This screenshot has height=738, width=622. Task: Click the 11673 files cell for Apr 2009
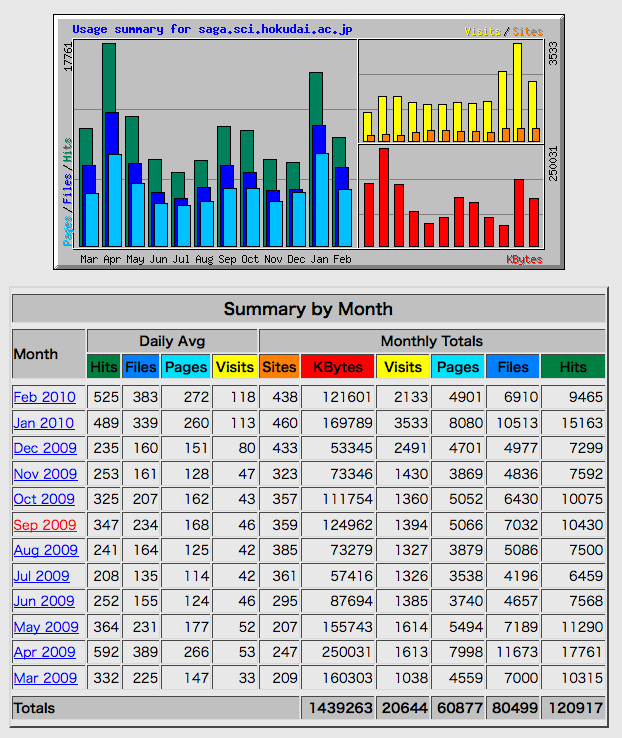tap(513, 652)
